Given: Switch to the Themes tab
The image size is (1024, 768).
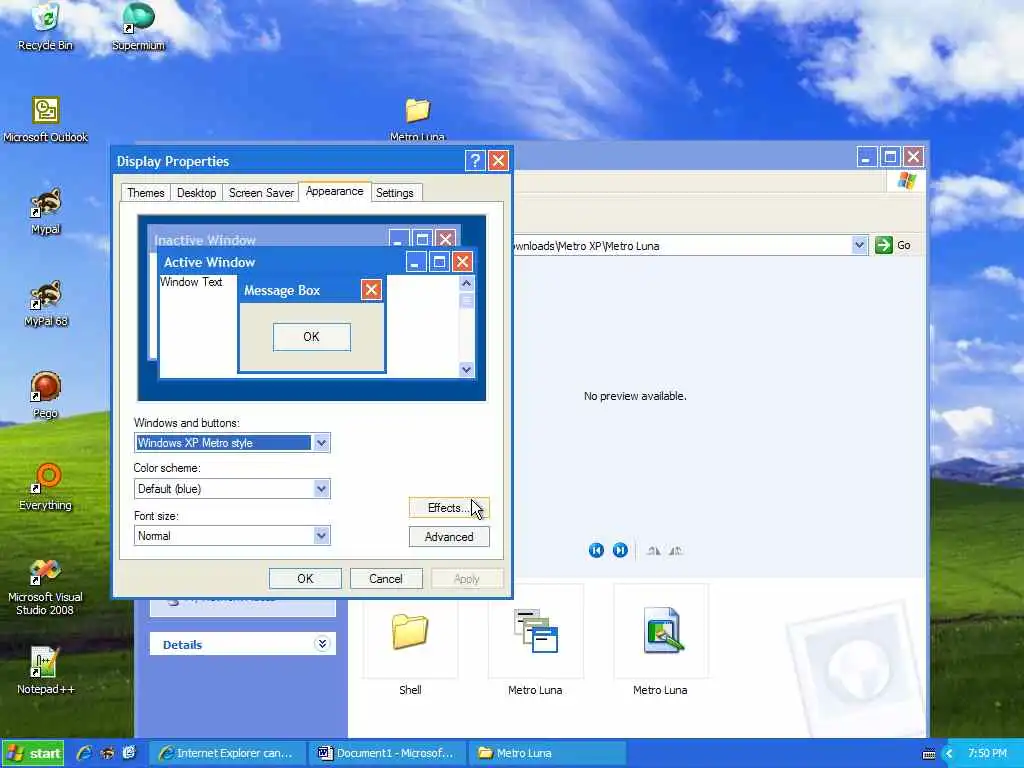Looking at the screenshot, I should (x=146, y=193).
